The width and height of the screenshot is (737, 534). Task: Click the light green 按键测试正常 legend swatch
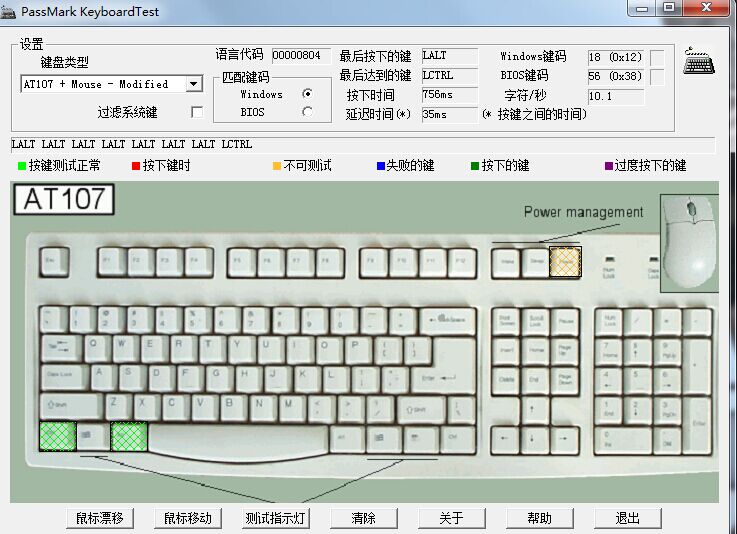click(22, 166)
